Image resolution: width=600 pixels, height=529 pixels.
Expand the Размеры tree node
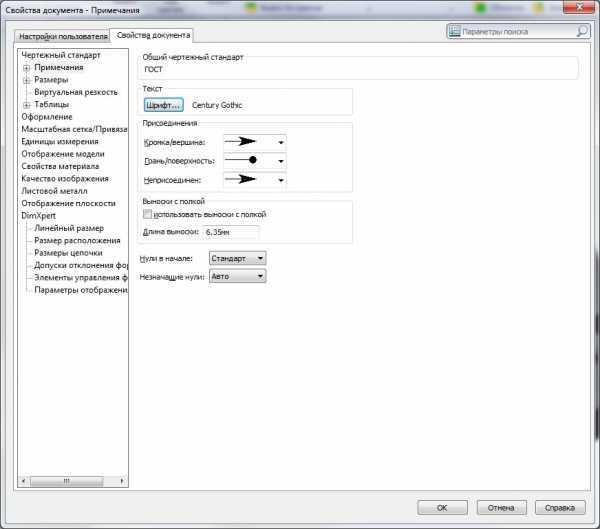point(26,80)
